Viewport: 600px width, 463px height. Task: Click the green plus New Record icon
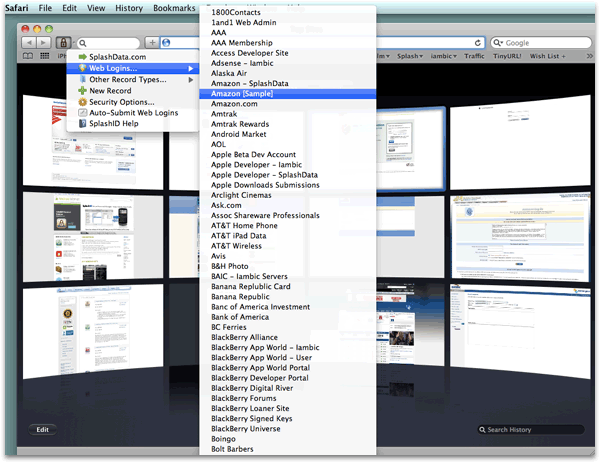click(82, 91)
